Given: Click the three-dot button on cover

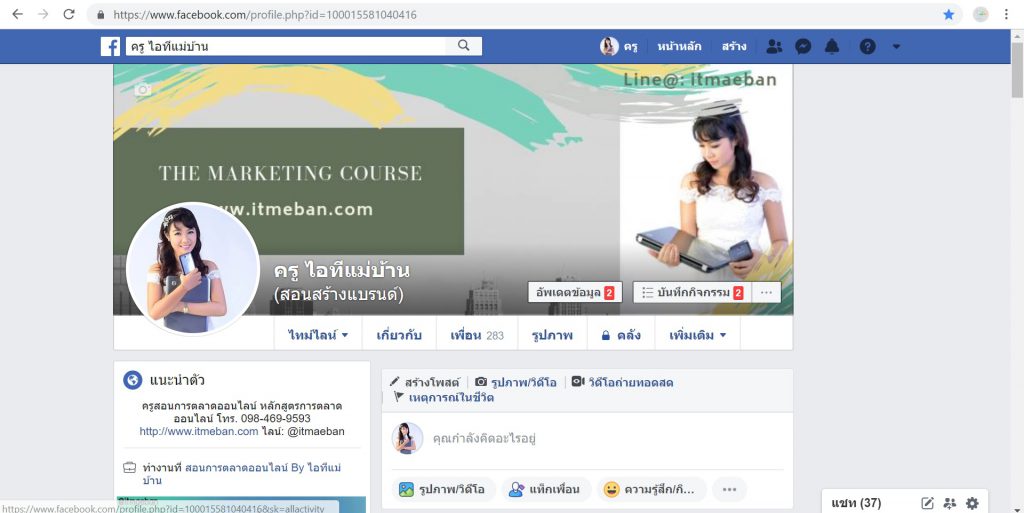Looking at the screenshot, I should 767,292.
